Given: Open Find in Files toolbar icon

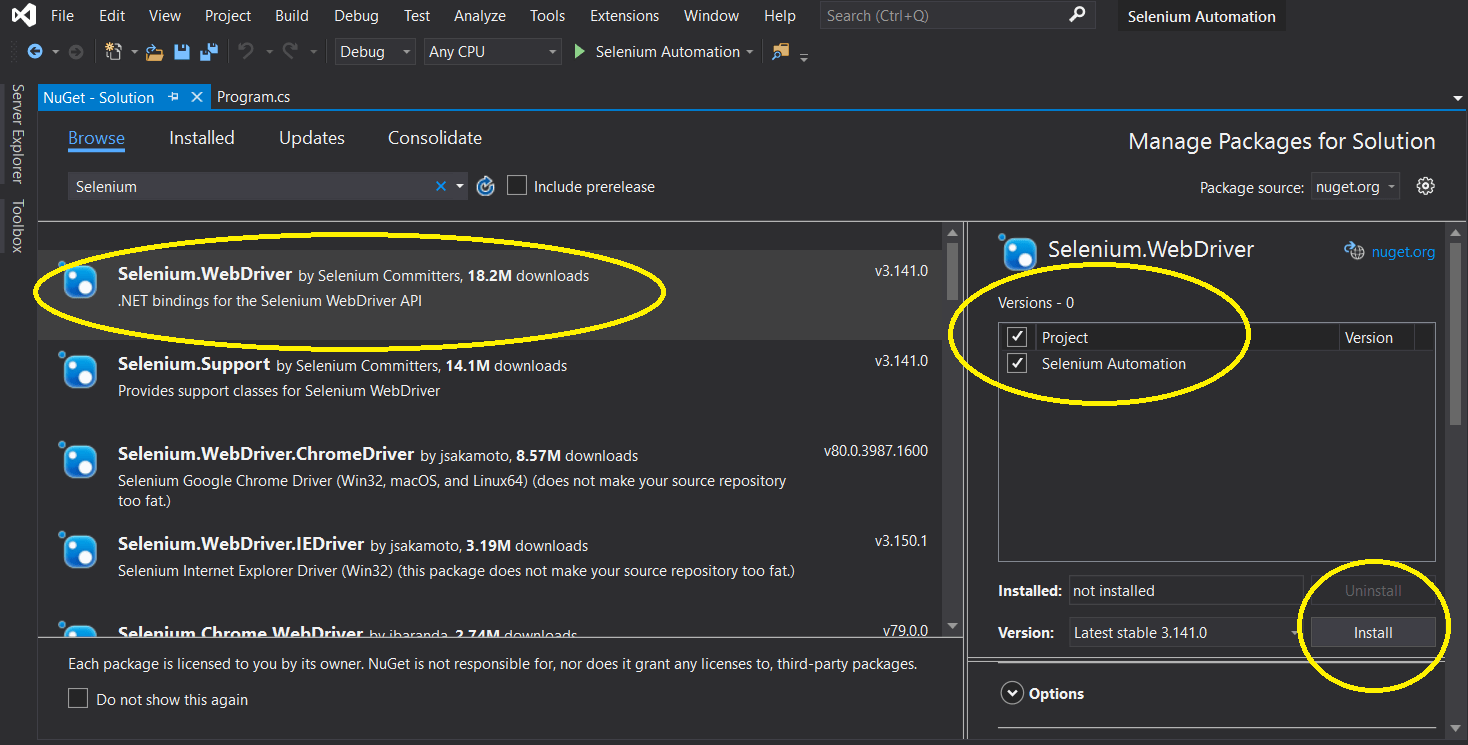Looking at the screenshot, I should click(780, 52).
